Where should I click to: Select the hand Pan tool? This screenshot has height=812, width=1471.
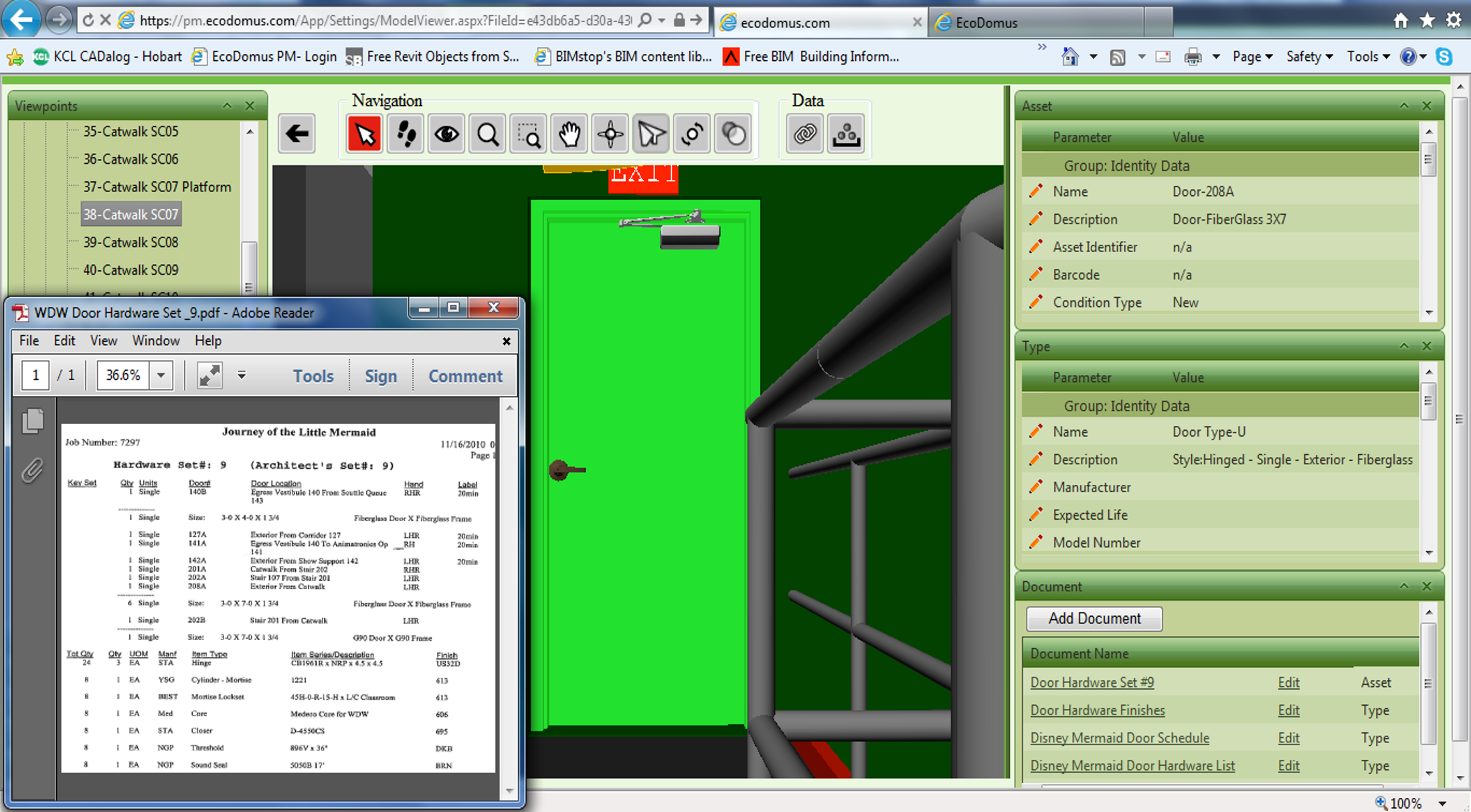point(570,134)
